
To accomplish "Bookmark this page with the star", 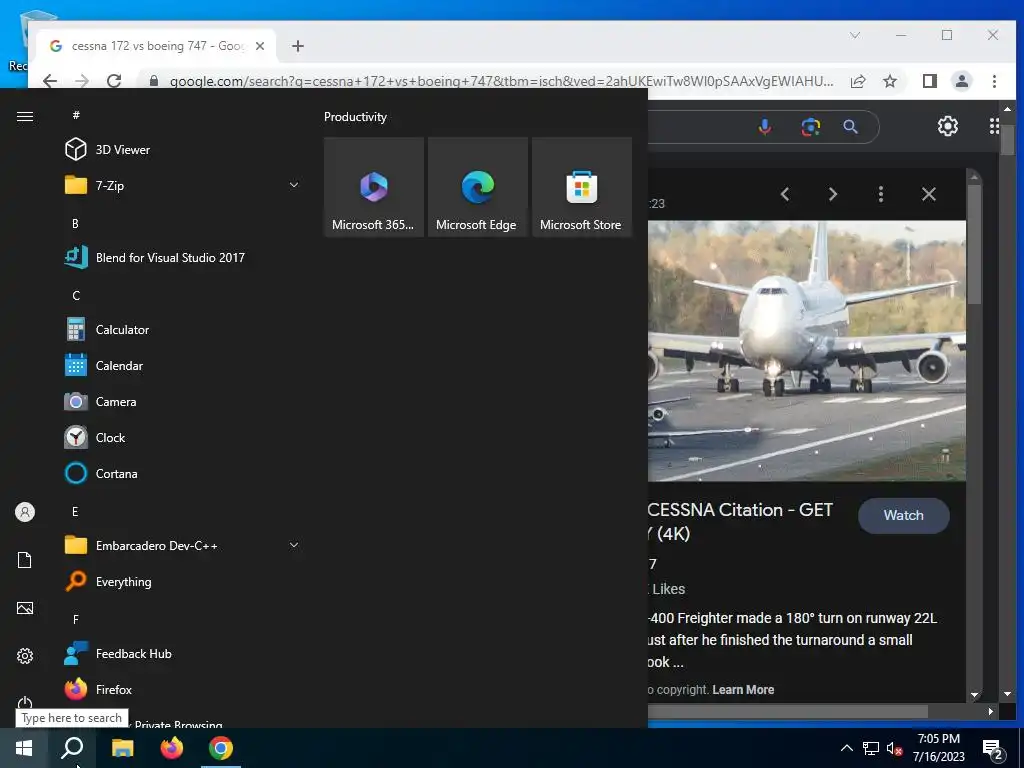I will pos(889,81).
